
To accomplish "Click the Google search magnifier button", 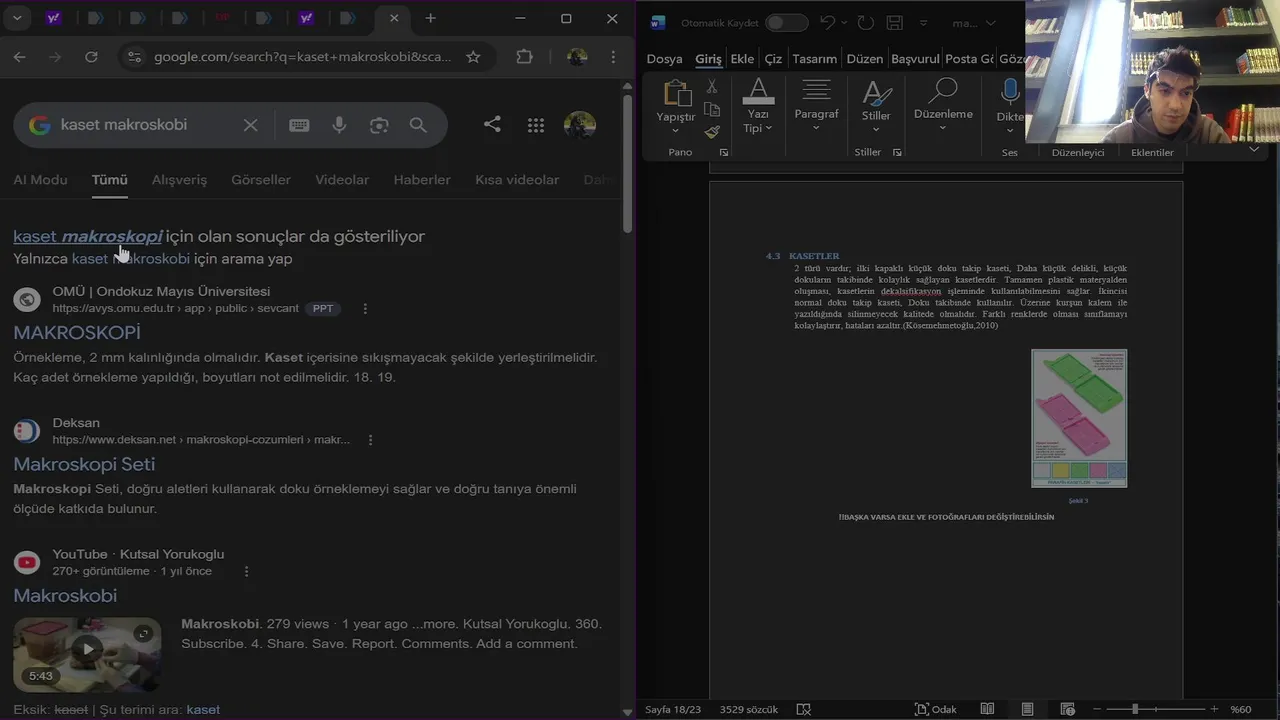I will 418,125.
